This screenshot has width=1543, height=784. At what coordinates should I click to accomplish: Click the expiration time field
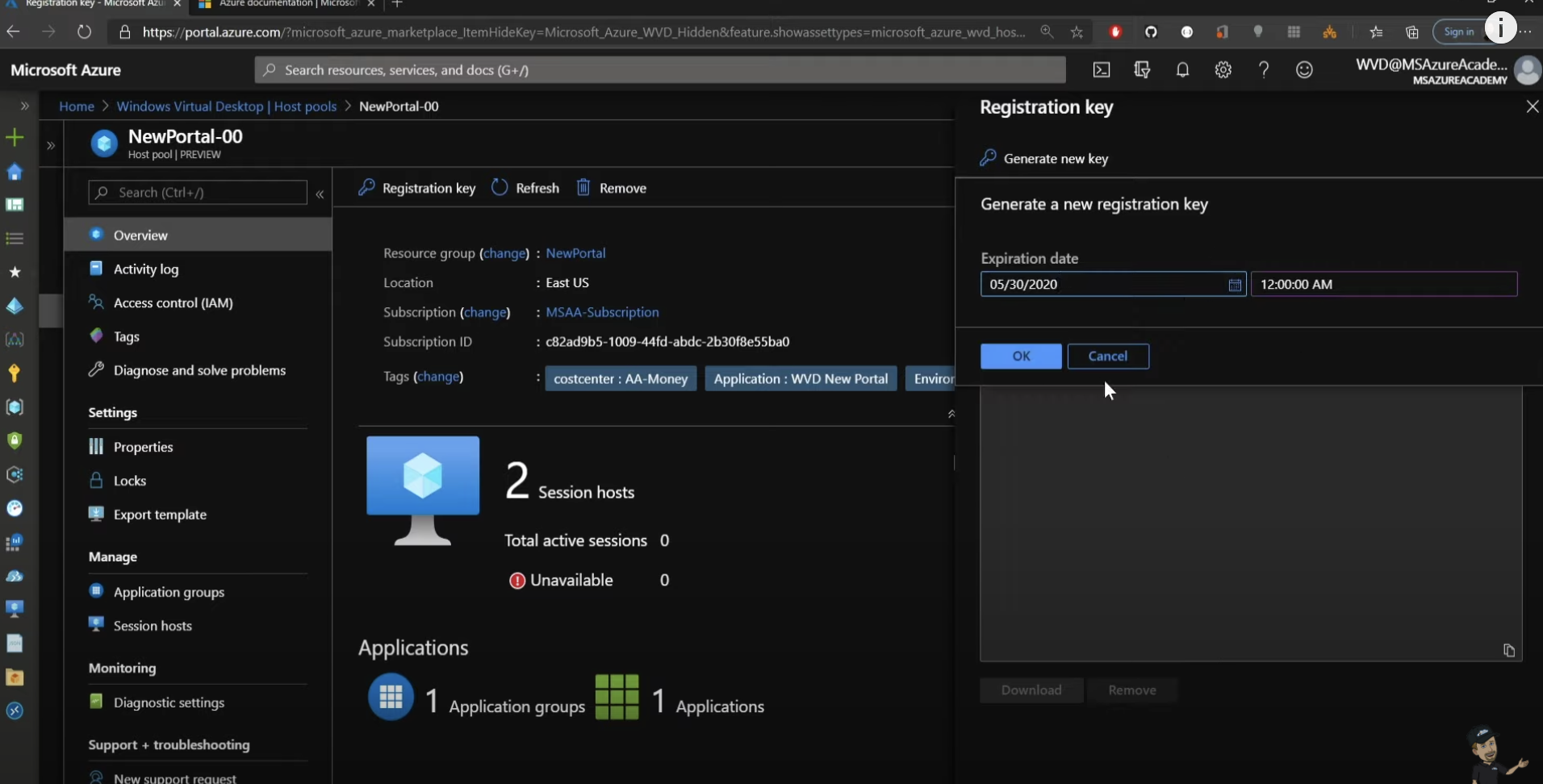[1383, 285]
